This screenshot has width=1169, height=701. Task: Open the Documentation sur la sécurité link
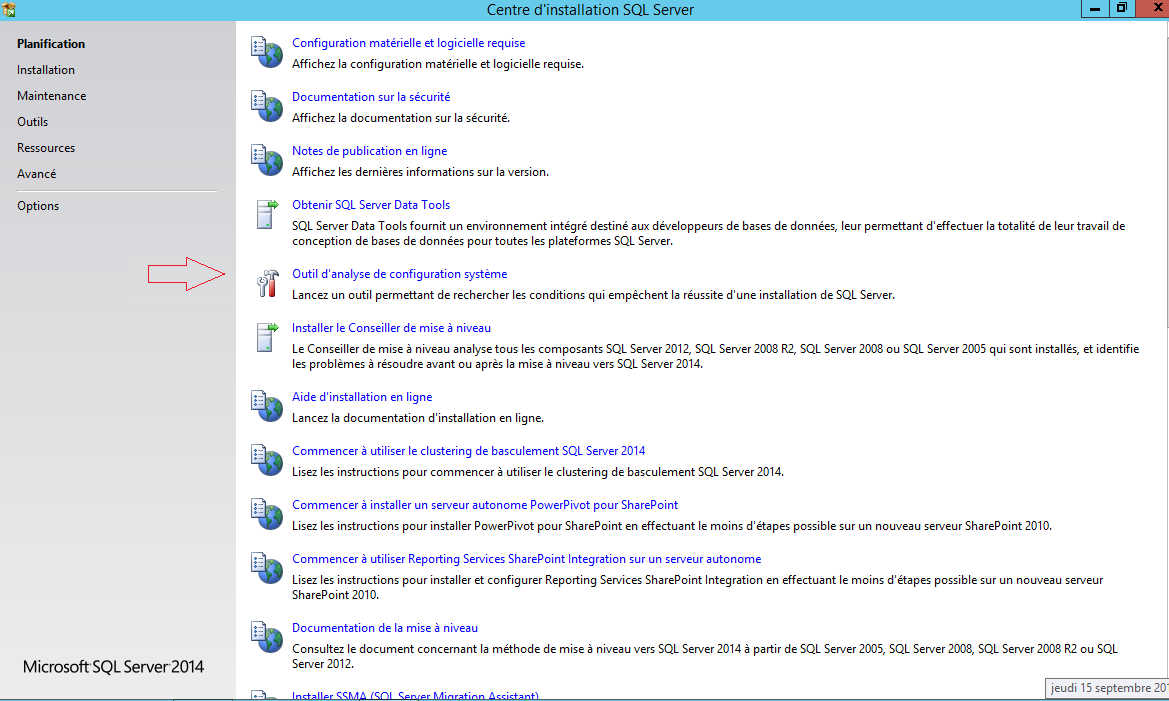(x=371, y=97)
